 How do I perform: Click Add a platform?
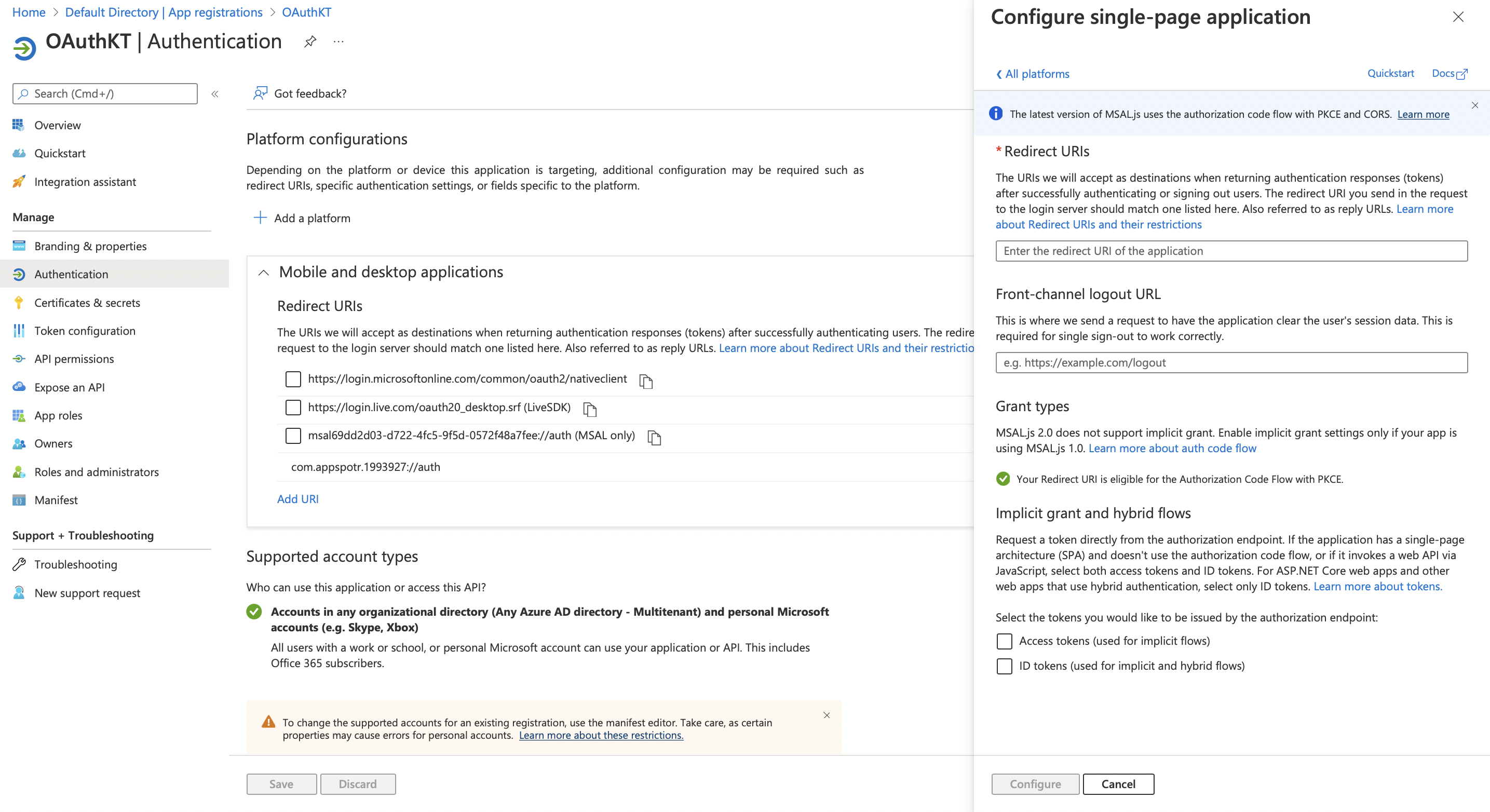302,218
